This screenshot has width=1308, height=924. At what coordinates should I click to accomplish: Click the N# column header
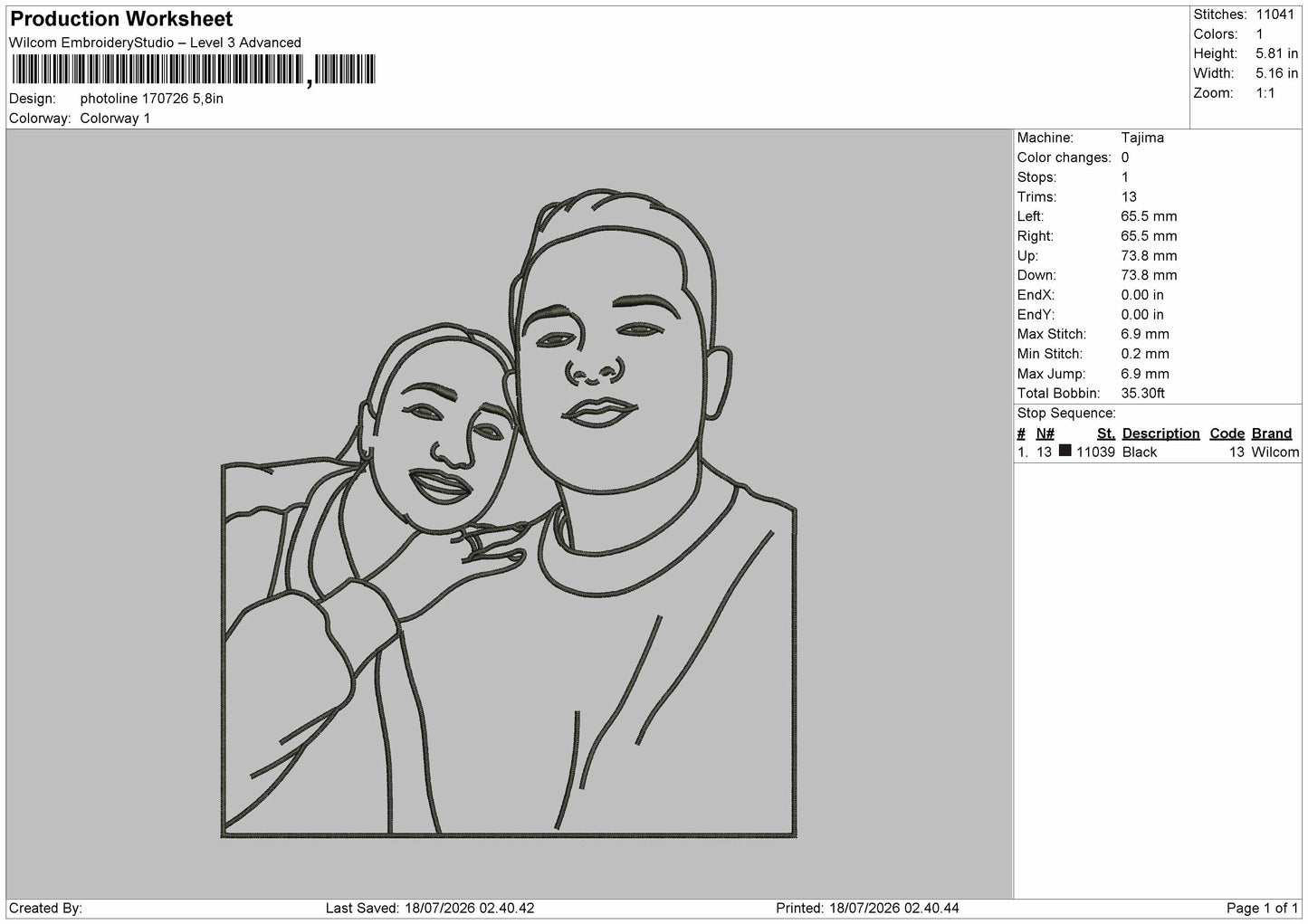pyautogui.click(x=1045, y=433)
